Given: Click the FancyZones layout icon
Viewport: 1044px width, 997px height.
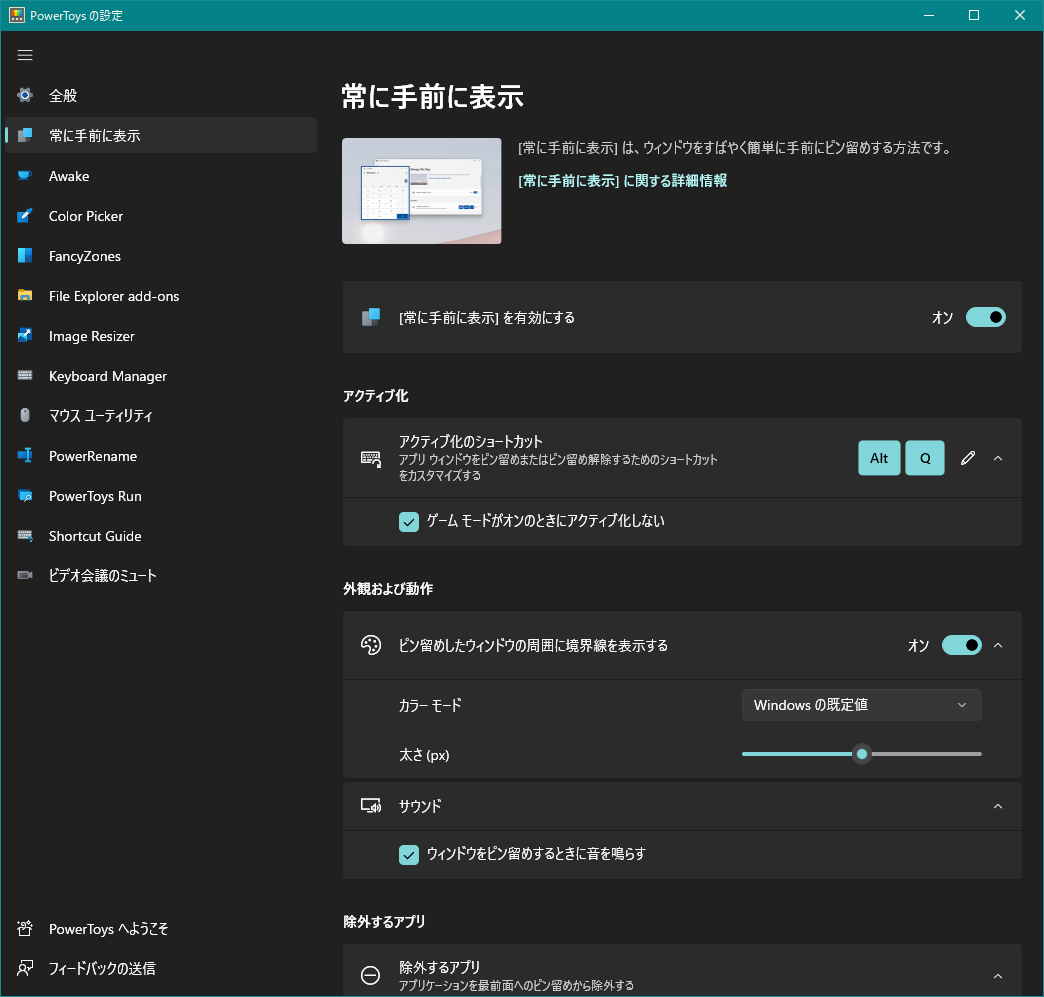Looking at the screenshot, I should click(x=25, y=256).
